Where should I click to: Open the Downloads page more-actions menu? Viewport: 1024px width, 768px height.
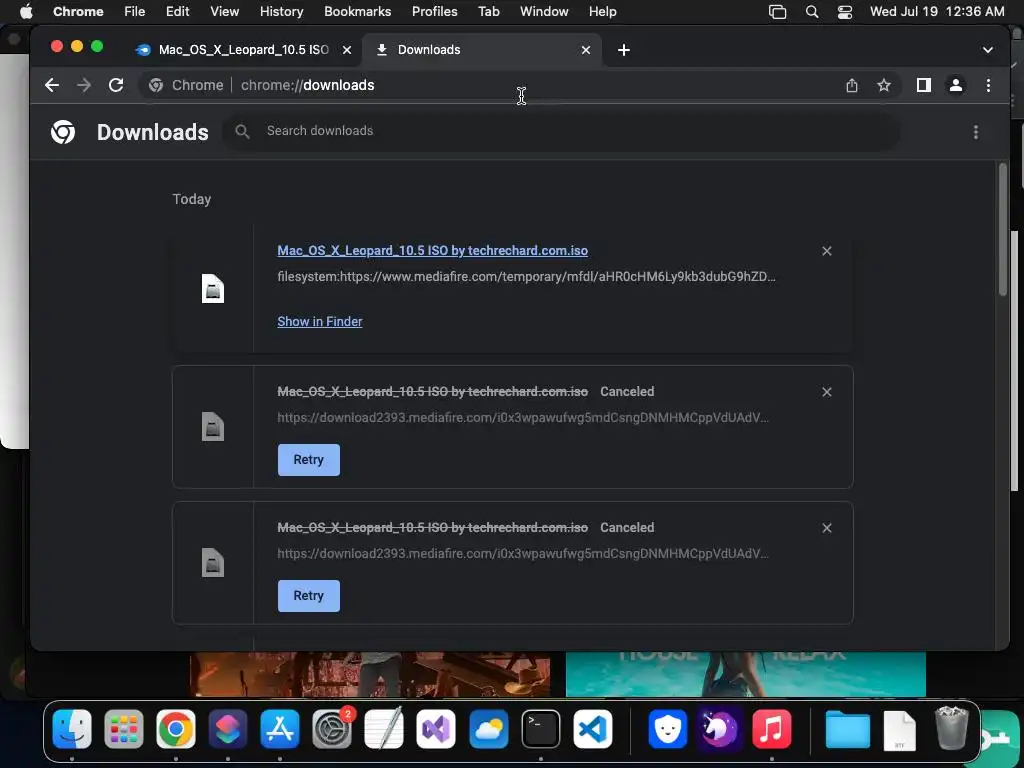coord(976,132)
